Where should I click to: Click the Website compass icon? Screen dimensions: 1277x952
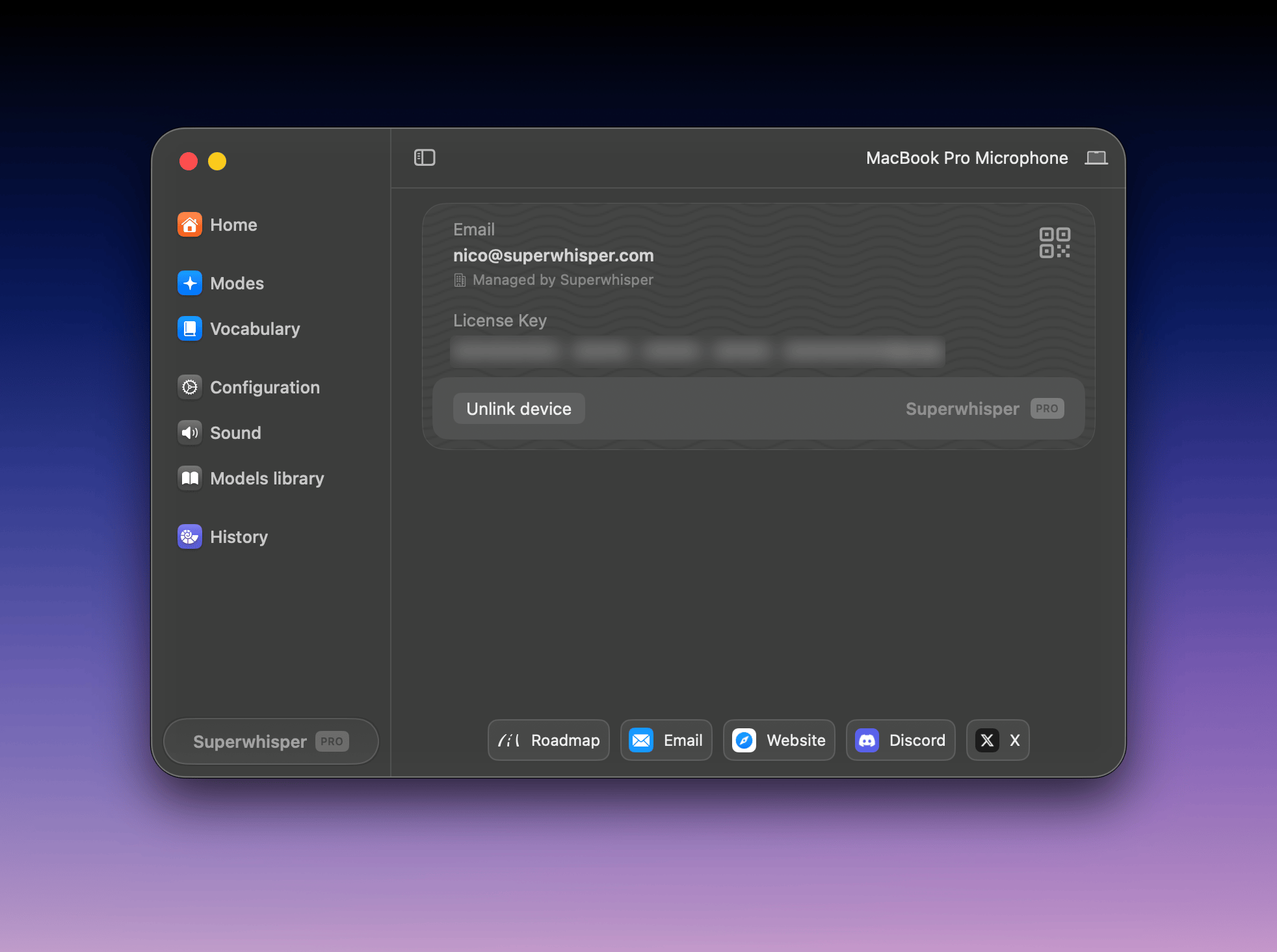(x=744, y=740)
